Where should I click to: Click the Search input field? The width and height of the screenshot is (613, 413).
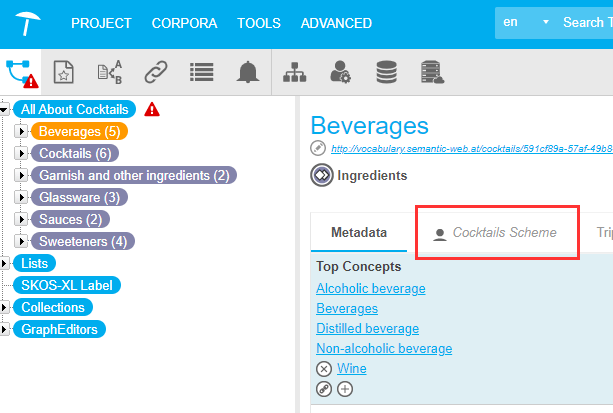[x=585, y=22]
